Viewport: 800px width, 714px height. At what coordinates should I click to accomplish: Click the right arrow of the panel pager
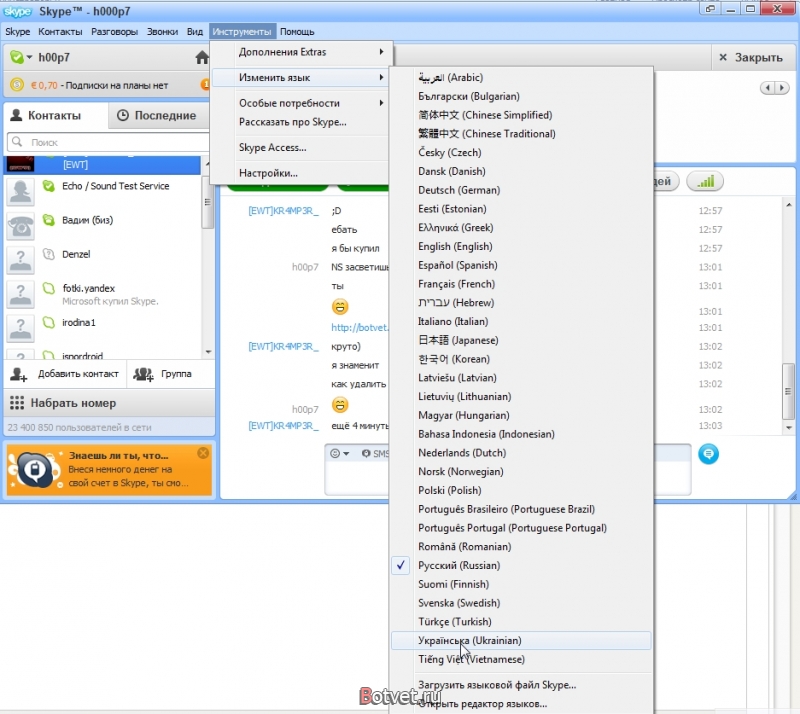click(781, 88)
